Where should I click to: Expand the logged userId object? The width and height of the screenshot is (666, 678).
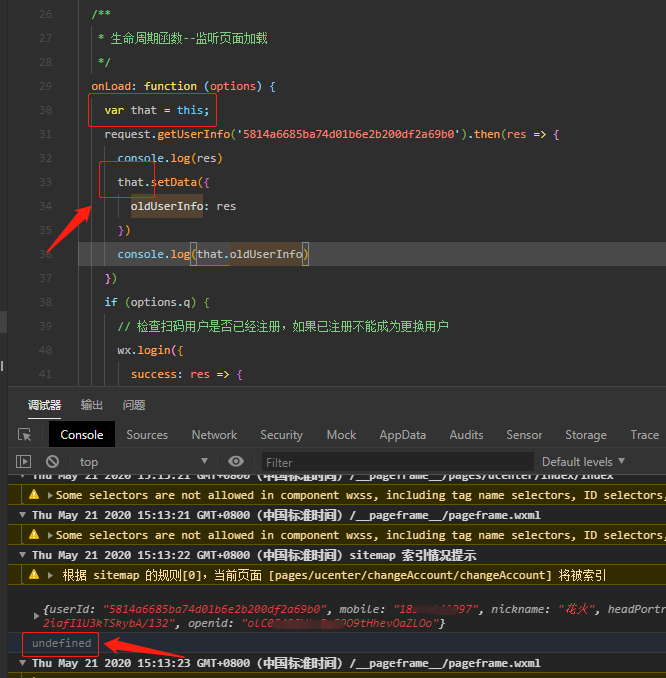coord(37,616)
